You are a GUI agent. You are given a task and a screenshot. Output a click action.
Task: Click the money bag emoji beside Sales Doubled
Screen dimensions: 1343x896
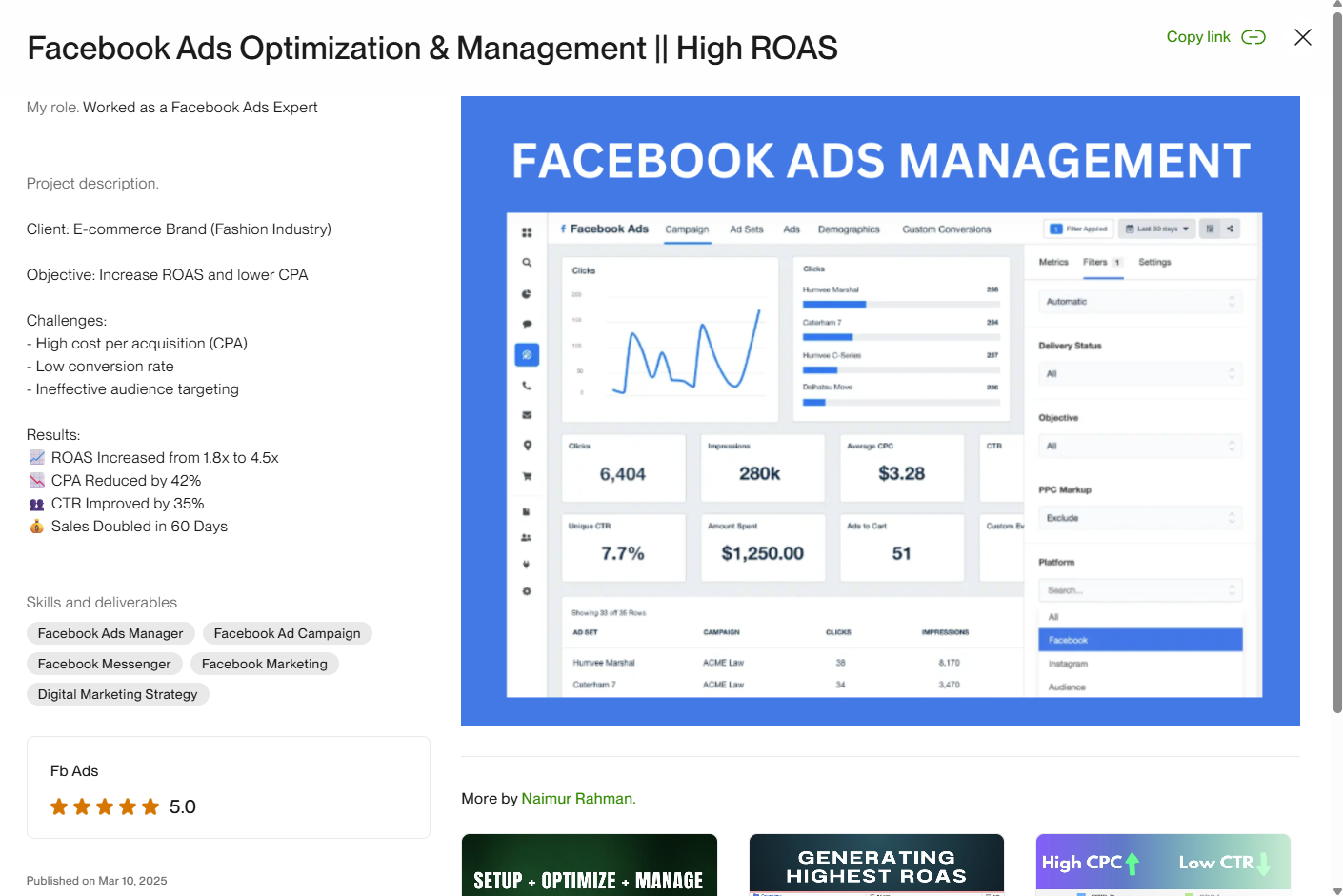coord(37,527)
